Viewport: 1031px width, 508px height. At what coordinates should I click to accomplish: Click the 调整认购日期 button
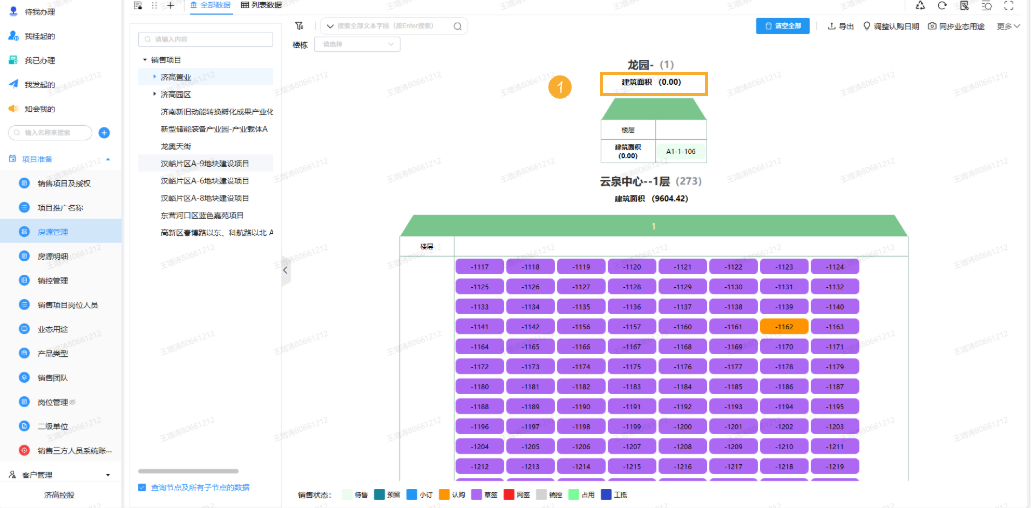click(x=891, y=26)
